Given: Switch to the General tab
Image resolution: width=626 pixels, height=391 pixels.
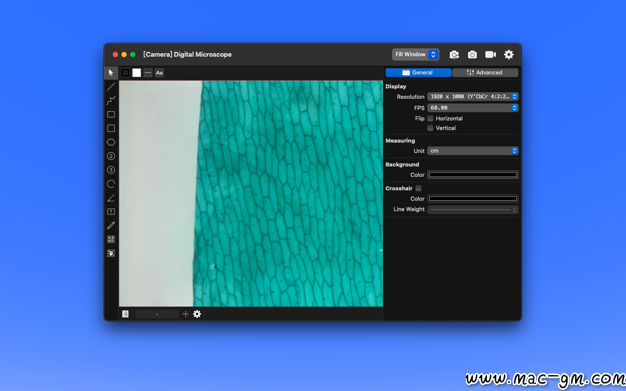Looking at the screenshot, I should point(418,73).
